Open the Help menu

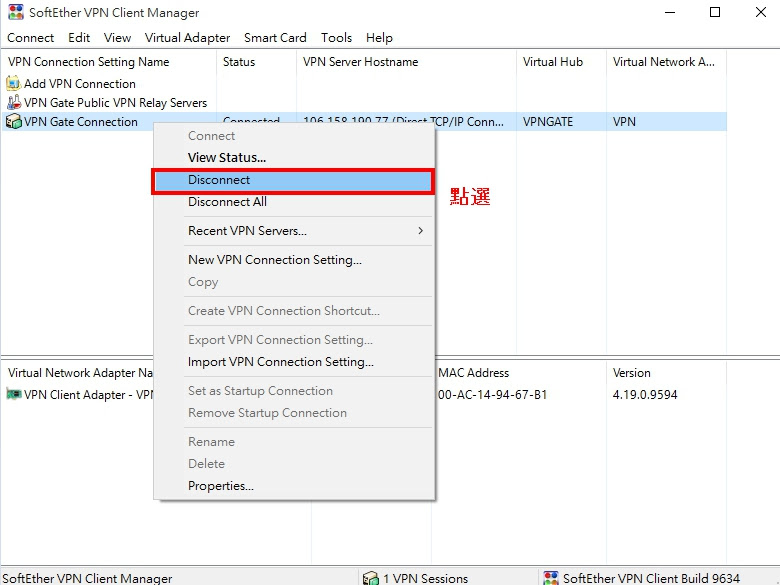pos(379,38)
